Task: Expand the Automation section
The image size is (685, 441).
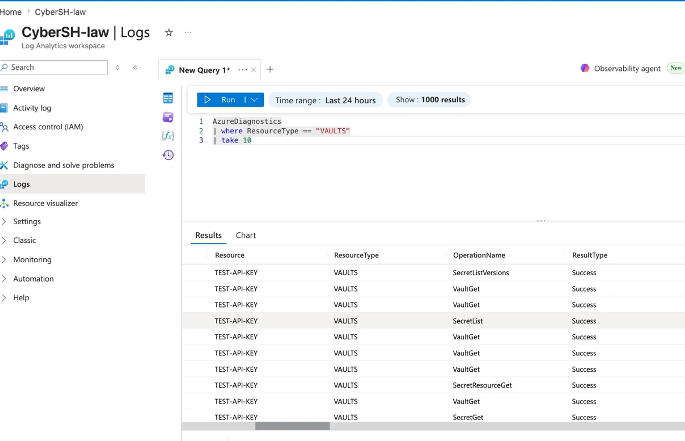Action: (4, 279)
